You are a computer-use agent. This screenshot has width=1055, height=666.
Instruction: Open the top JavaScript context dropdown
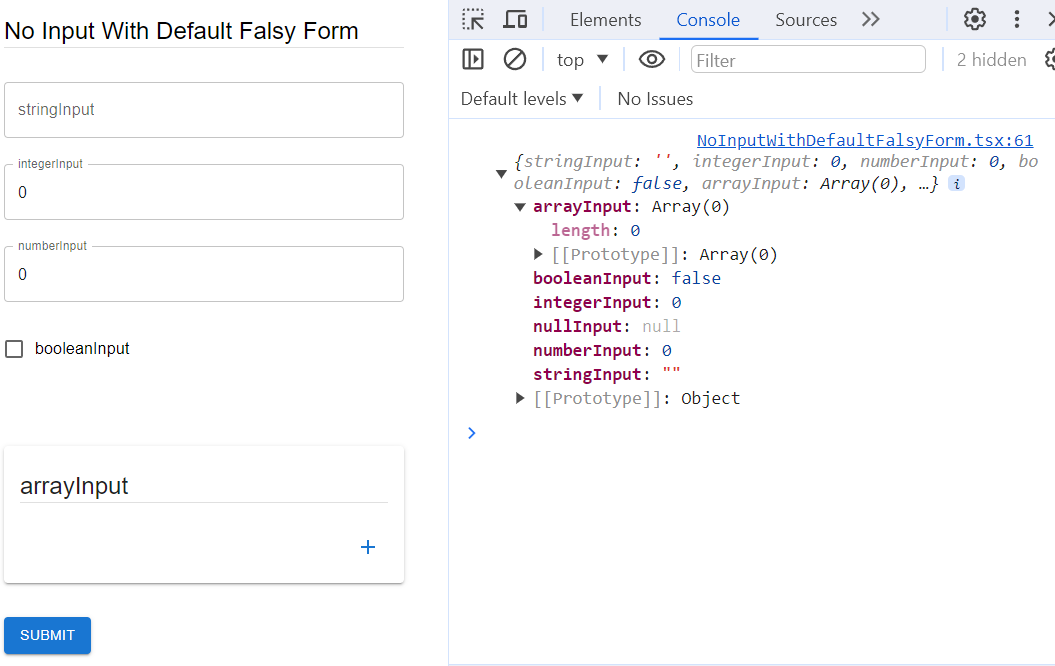[x=582, y=60]
